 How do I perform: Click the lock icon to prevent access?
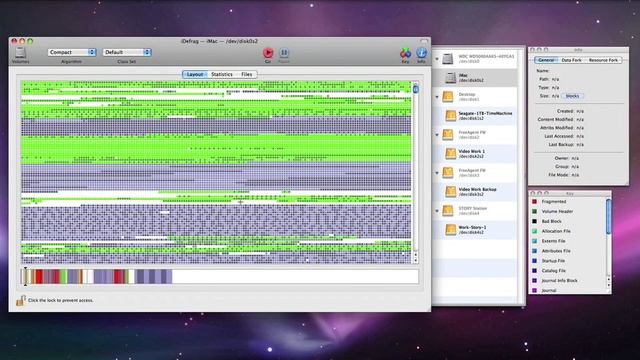point(20,300)
